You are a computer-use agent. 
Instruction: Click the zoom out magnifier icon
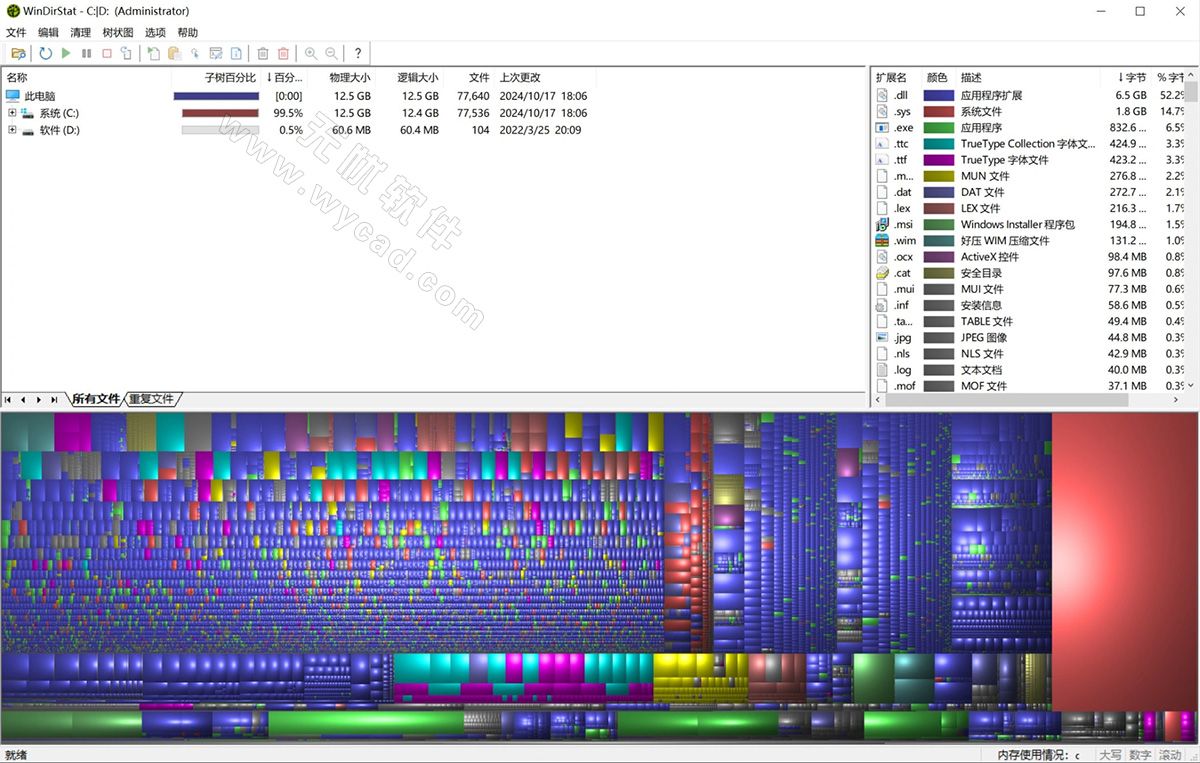click(x=331, y=53)
